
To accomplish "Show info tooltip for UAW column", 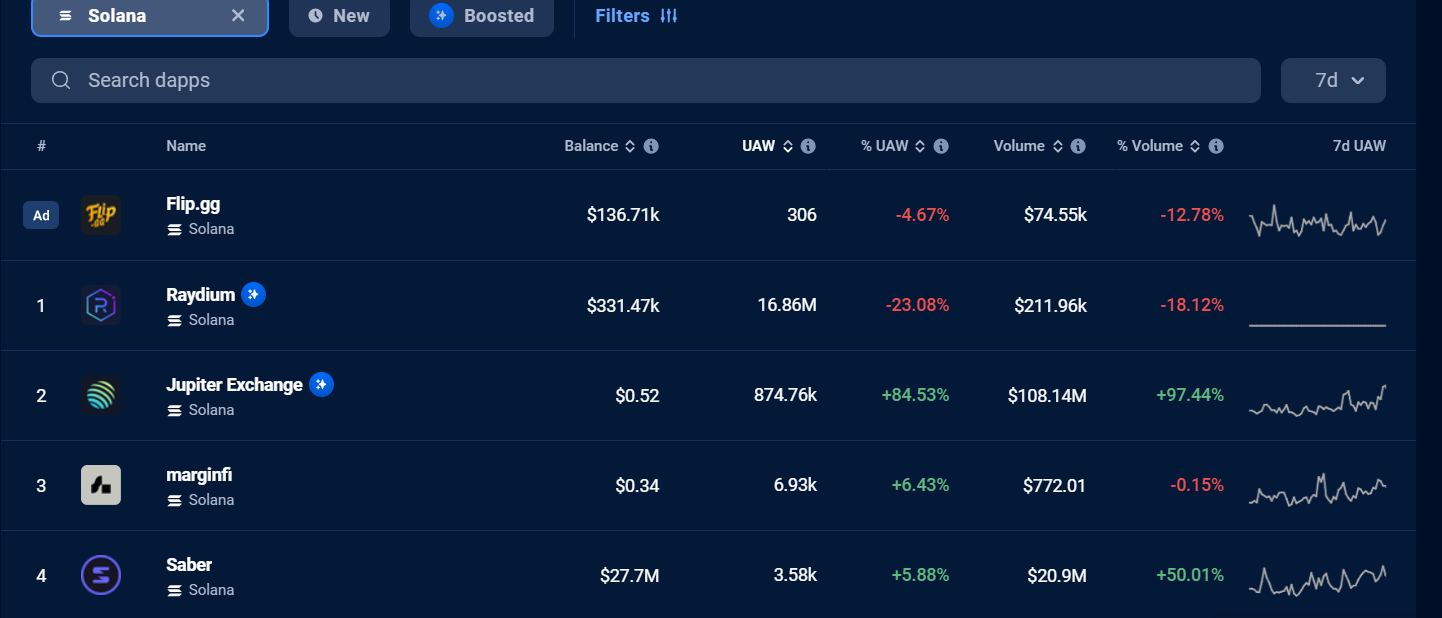I will [808, 146].
